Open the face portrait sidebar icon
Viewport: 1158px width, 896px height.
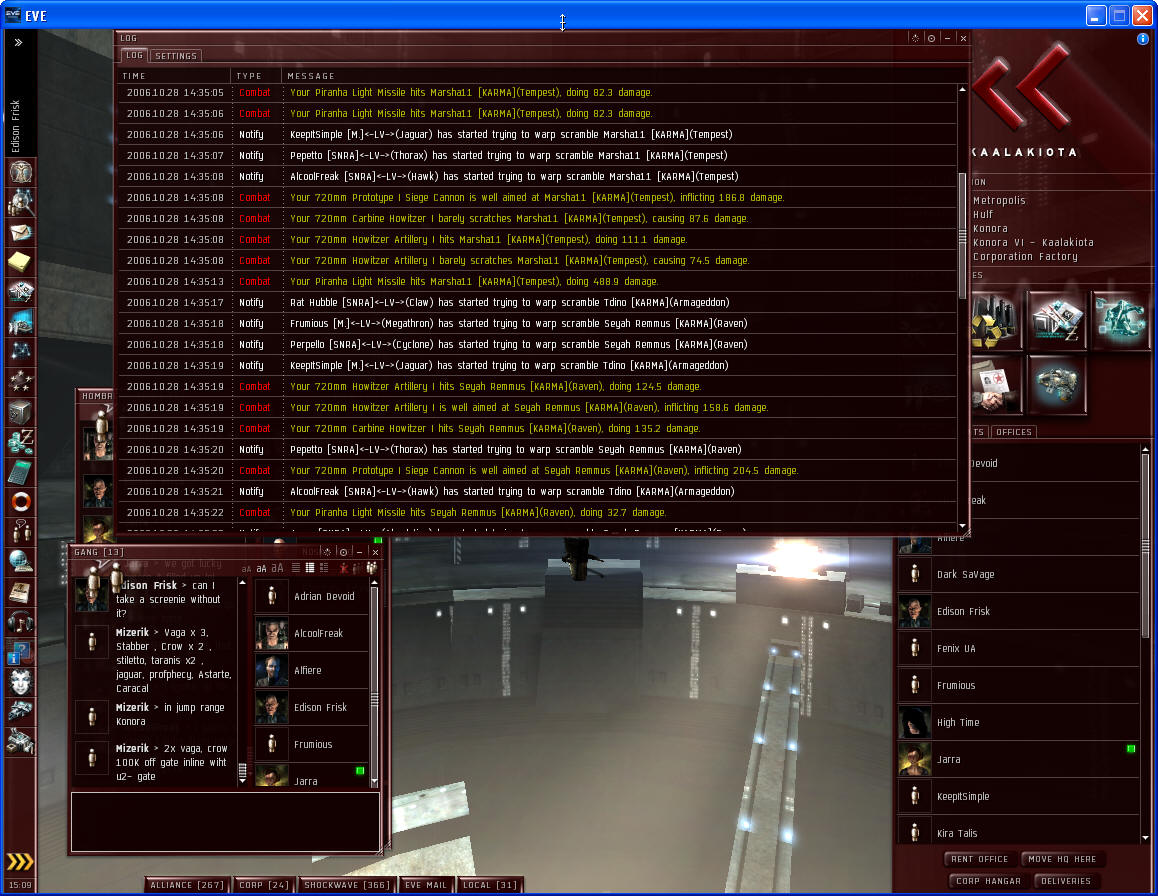coord(21,682)
